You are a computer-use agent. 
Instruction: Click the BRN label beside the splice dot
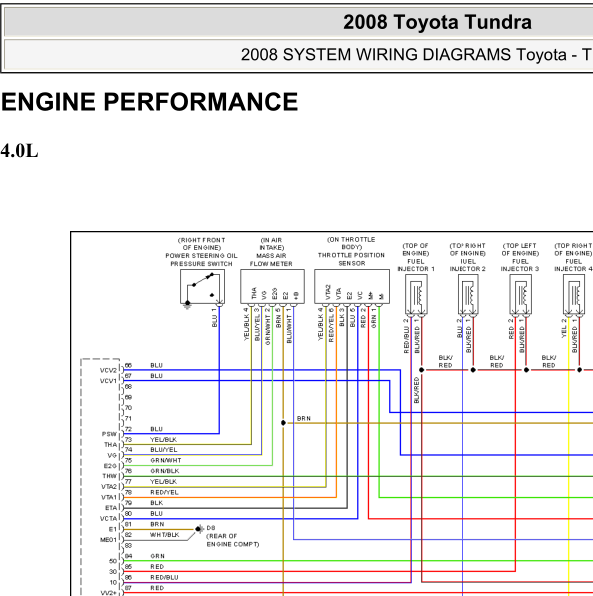click(304, 418)
